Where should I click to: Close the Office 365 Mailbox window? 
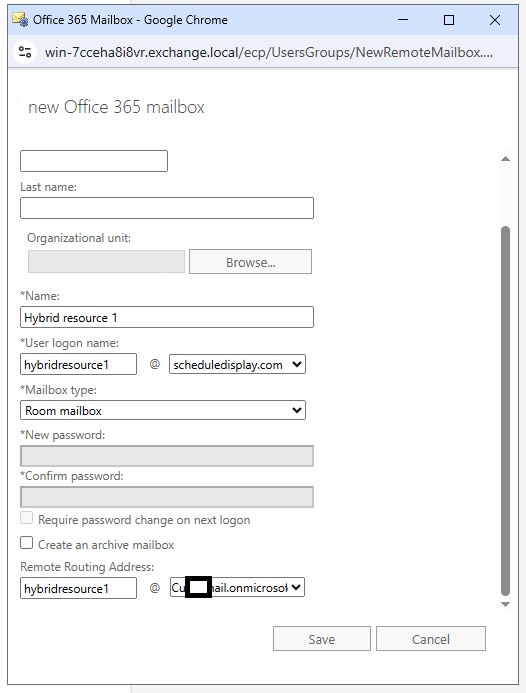(x=495, y=19)
